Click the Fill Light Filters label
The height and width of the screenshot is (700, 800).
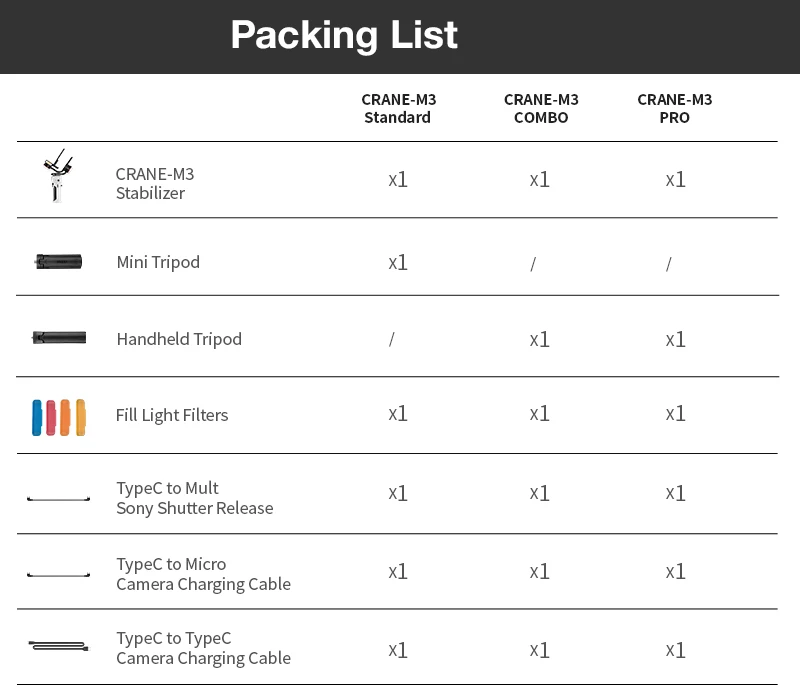point(172,415)
